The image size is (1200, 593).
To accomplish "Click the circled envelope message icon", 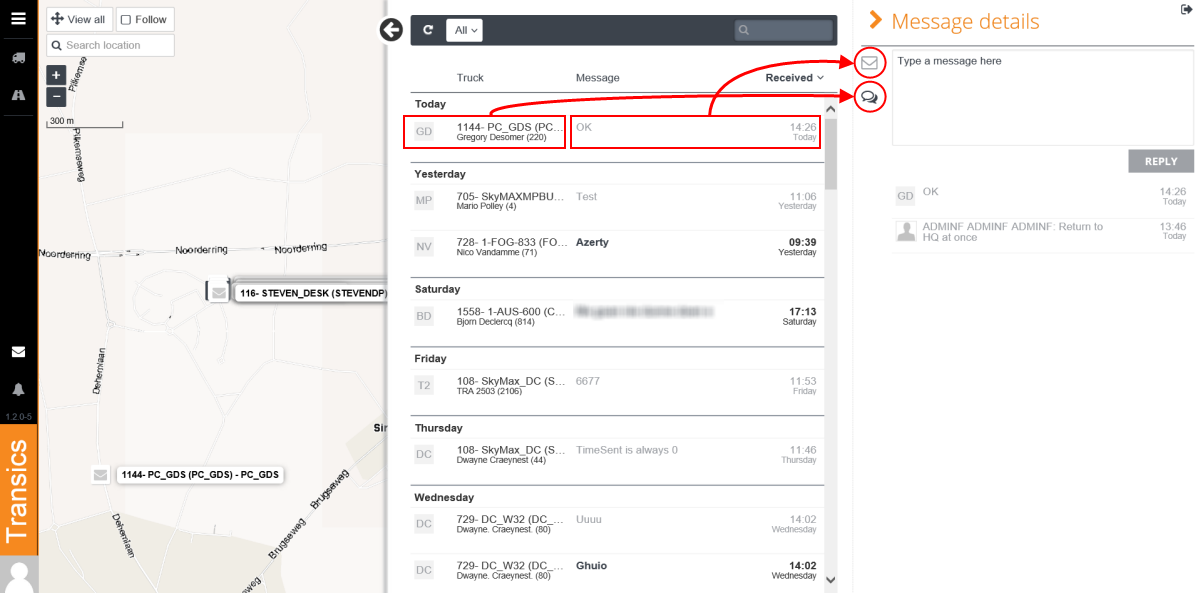I will [x=870, y=62].
